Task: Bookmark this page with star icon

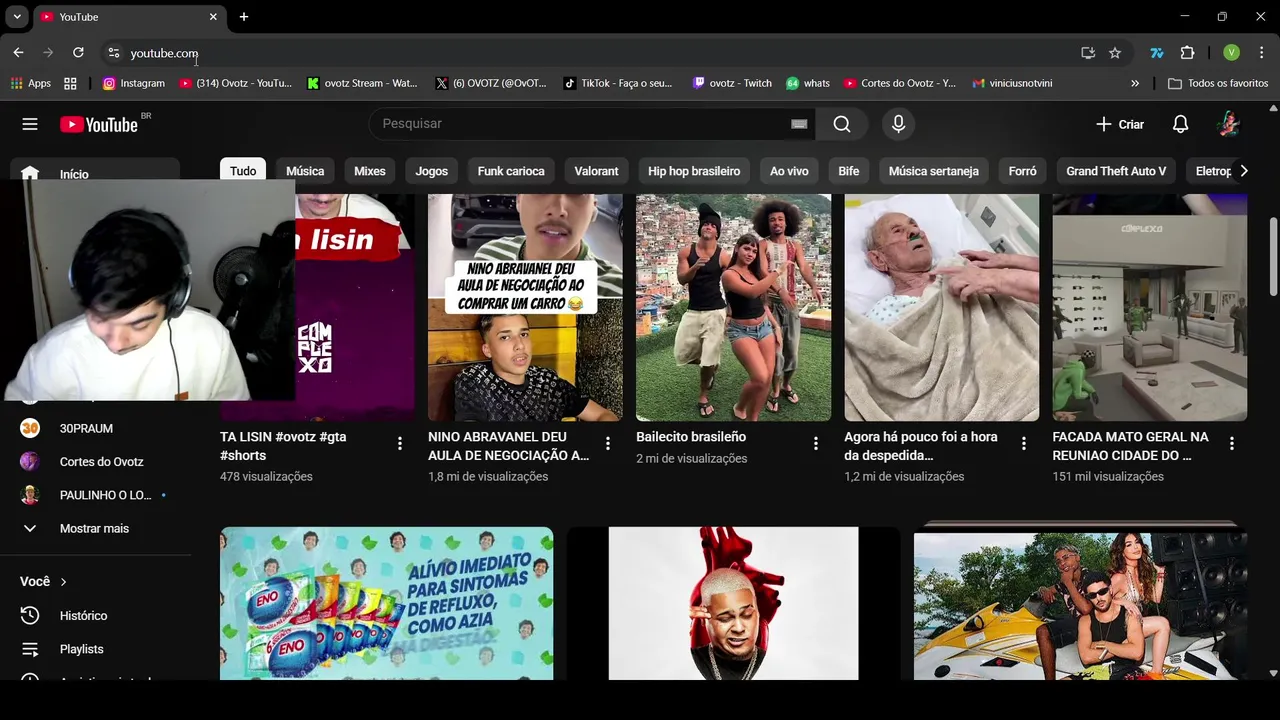Action: [x=1115, y=53]
